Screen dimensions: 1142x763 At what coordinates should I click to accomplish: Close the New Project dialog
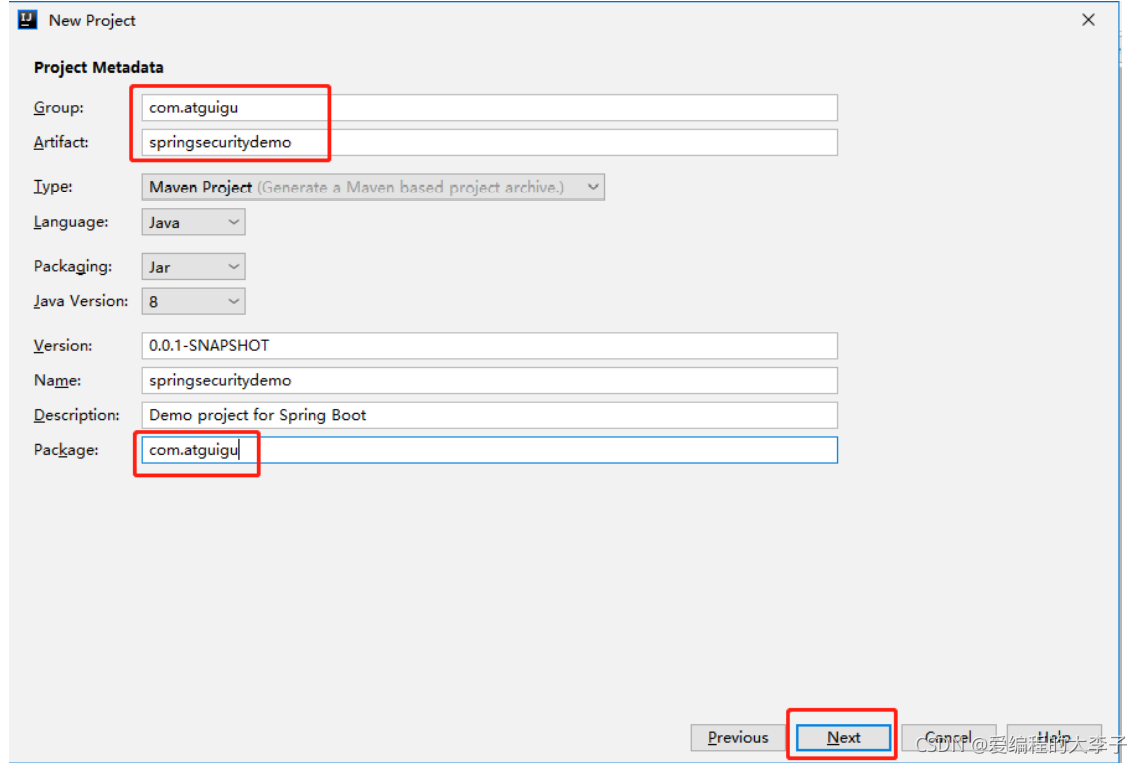pos(1088,20)
